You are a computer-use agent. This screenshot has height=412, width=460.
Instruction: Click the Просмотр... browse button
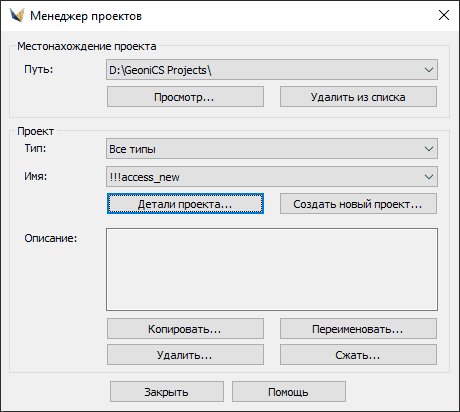point(185,97)
